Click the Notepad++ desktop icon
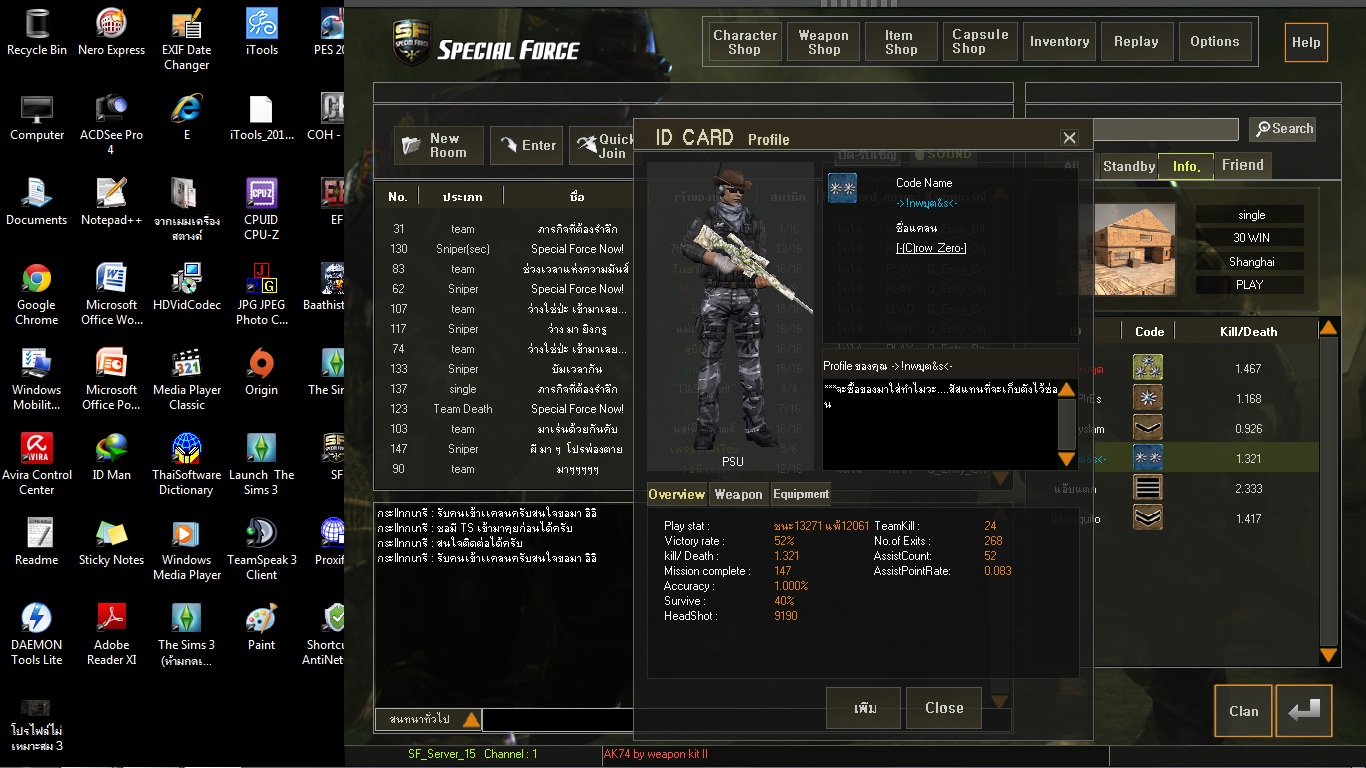 point(111,202)
